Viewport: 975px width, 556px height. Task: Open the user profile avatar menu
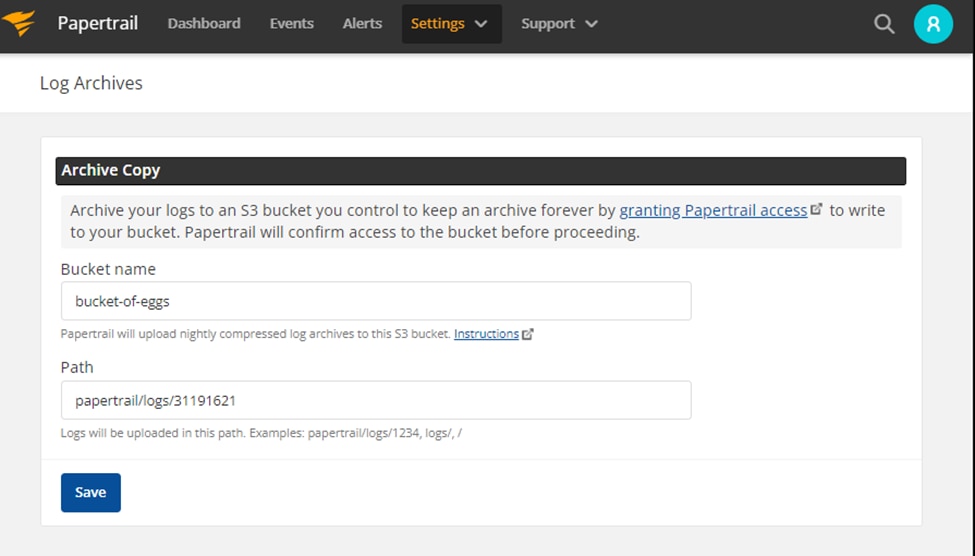click(x=933, y=24)
